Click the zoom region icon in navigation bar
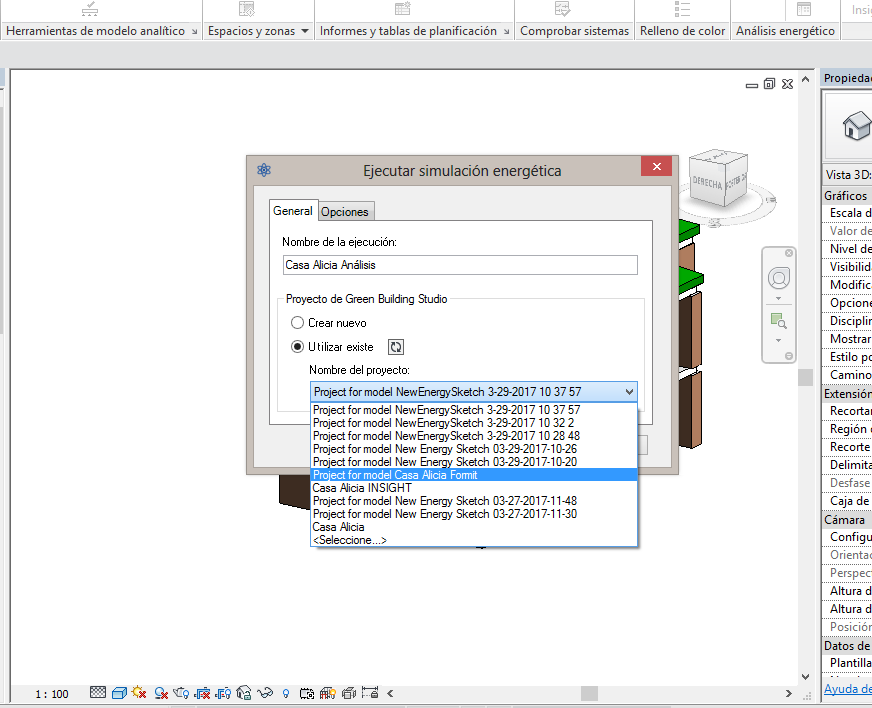 point(779,321)
